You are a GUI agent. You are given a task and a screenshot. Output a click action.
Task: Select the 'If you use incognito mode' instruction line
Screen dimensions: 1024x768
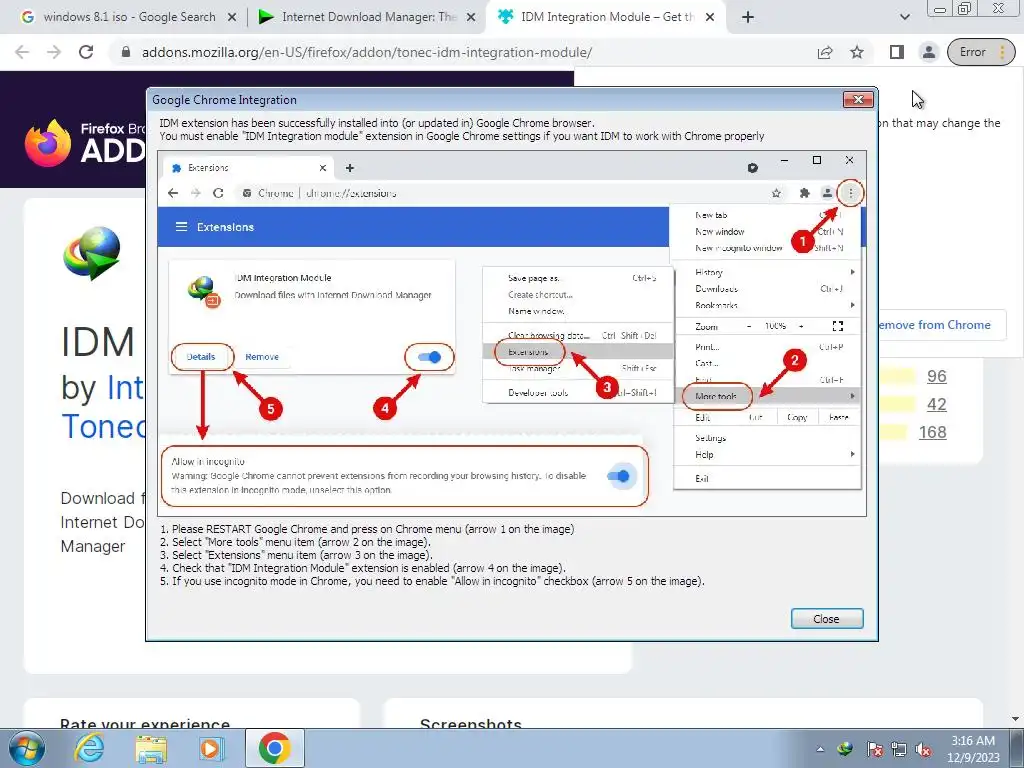432,581
